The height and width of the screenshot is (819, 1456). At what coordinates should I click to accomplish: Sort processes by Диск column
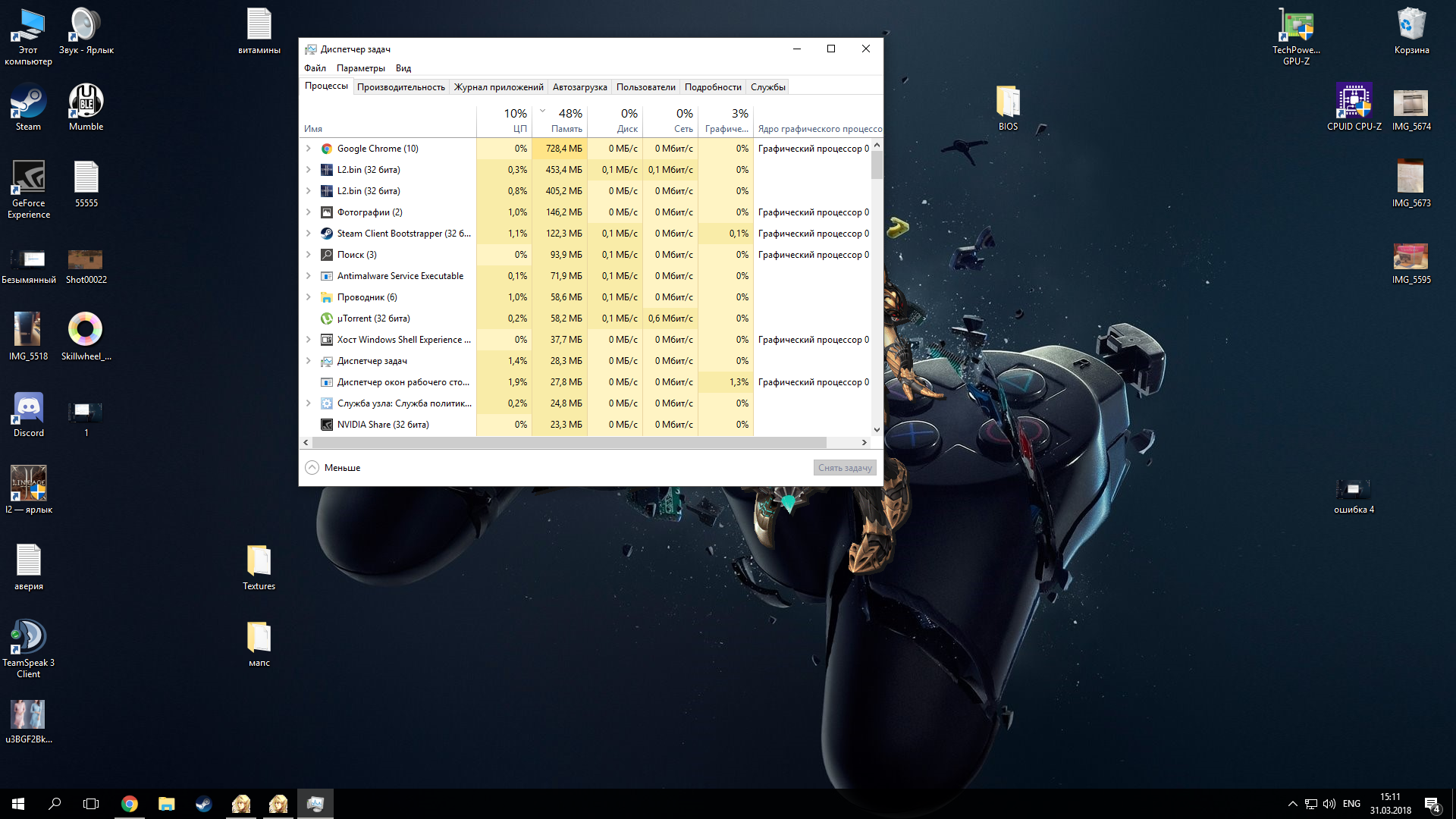[615, 121]
